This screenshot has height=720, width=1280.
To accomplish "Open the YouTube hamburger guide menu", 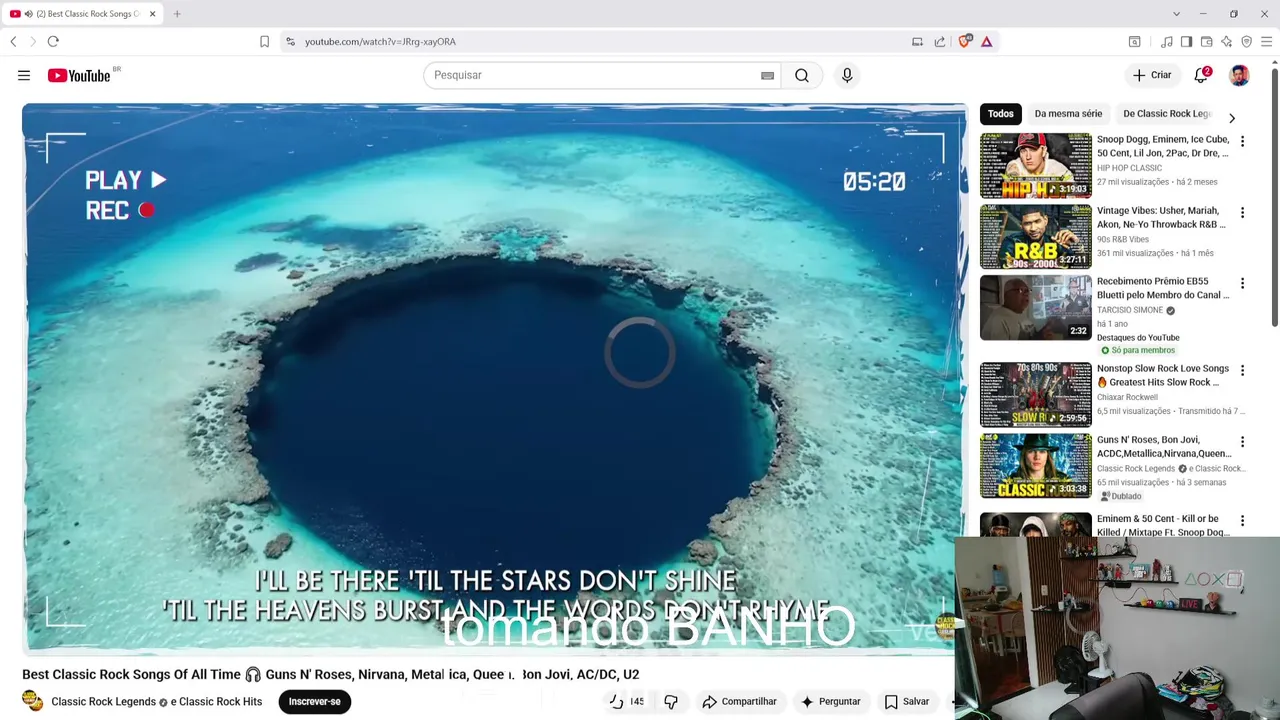I will 24,75.
